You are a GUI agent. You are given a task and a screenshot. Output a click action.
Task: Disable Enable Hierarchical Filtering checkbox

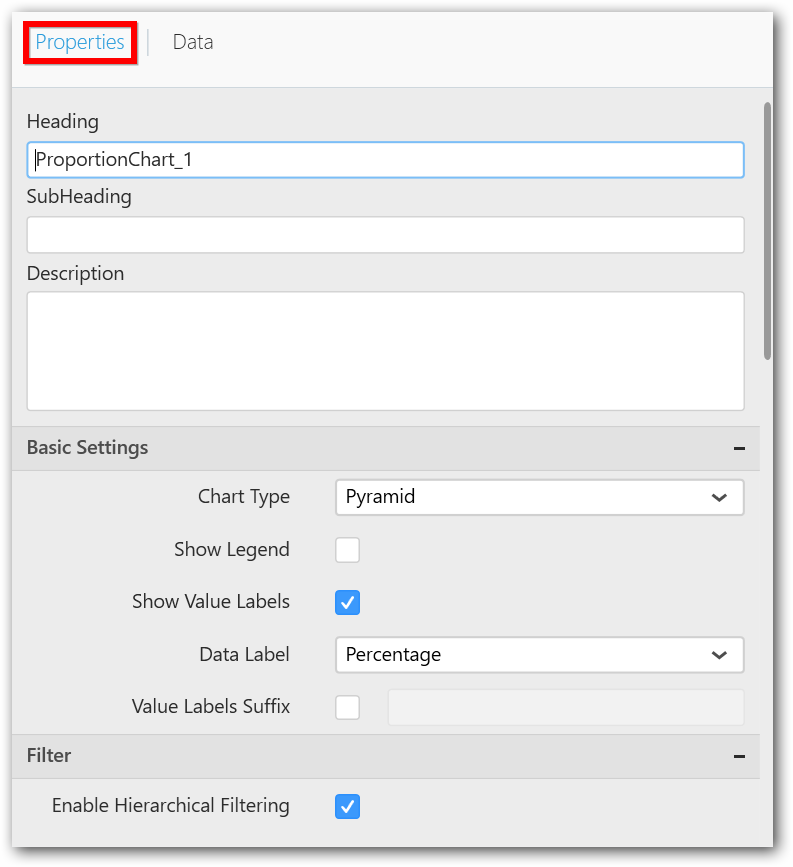click(x=347, y=806)
